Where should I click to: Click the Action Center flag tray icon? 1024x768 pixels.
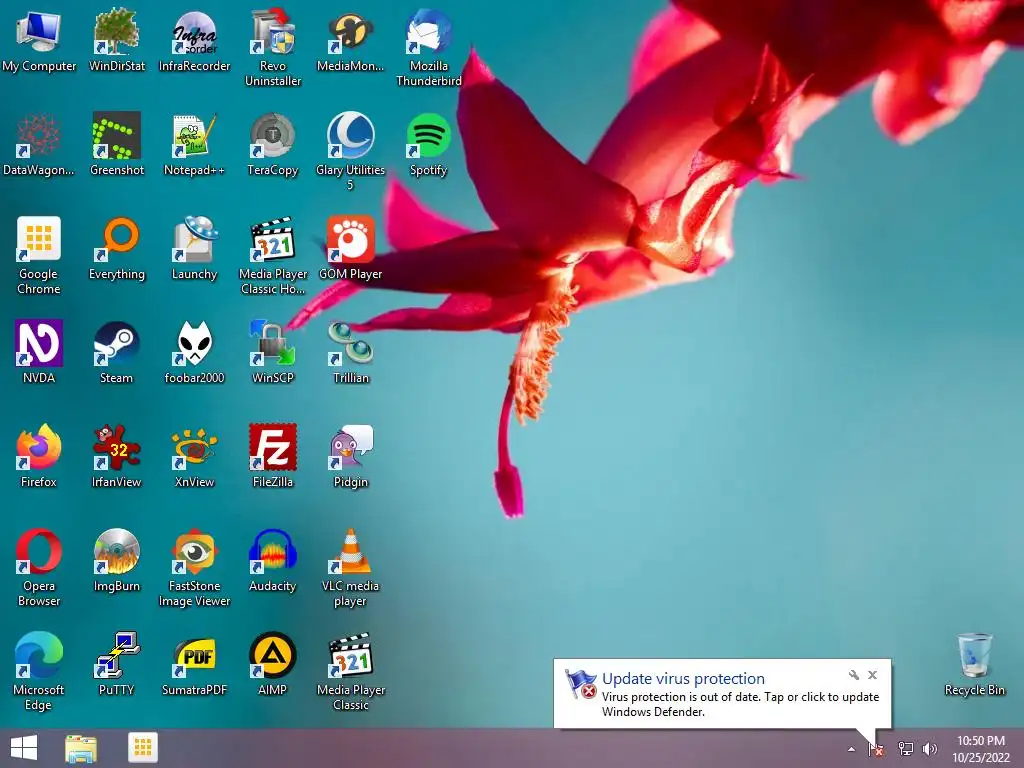876,749
